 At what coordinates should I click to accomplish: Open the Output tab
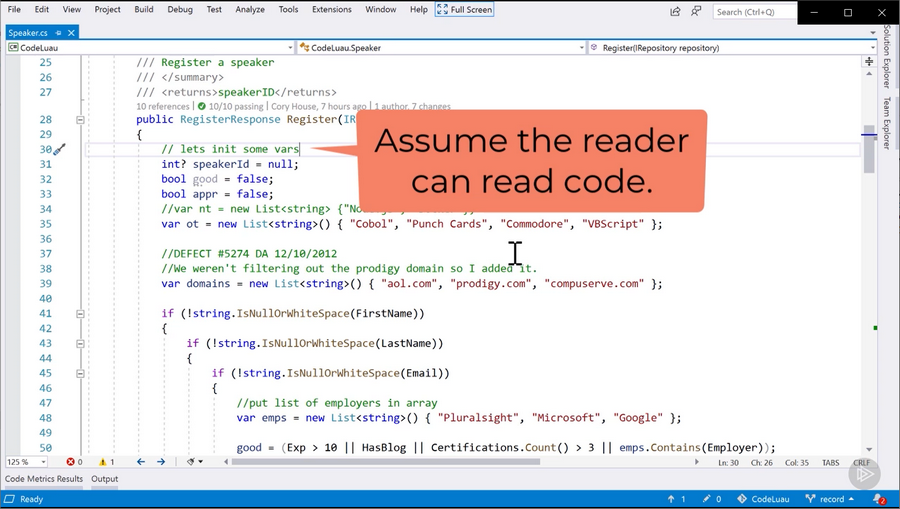(x=104, y=479)
